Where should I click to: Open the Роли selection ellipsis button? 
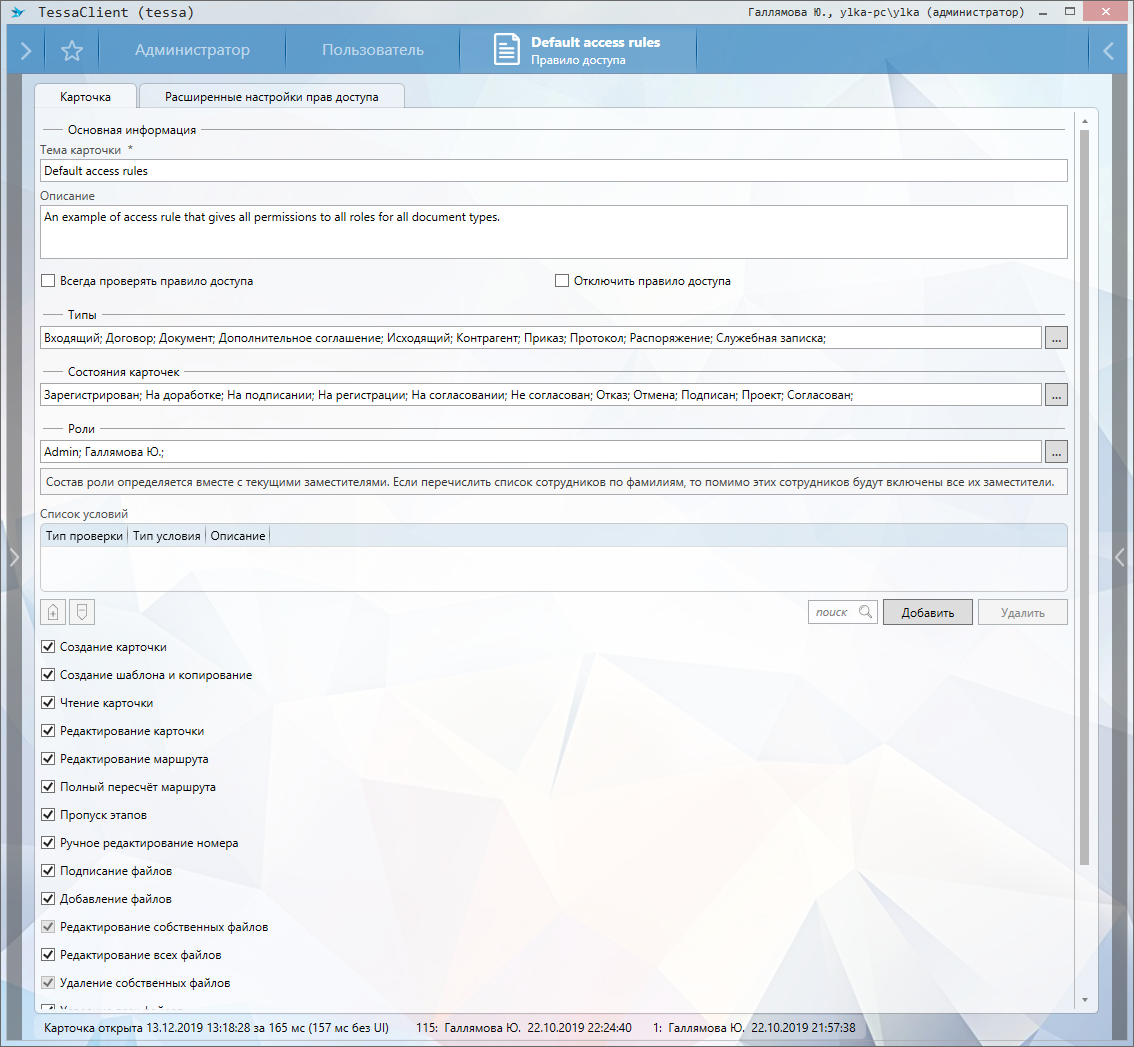[x=1056, y=452]
